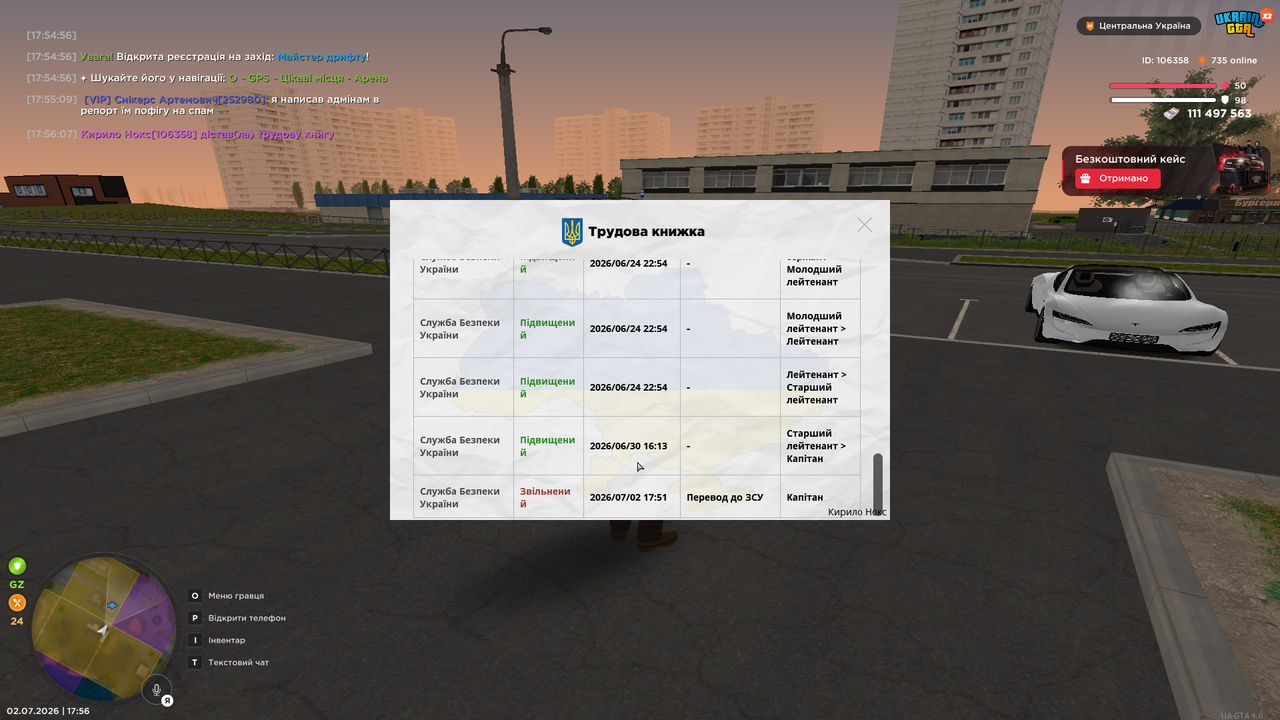
Task: Click the trident emblem beside Трудова книжка
Action: tap(572, 232)
